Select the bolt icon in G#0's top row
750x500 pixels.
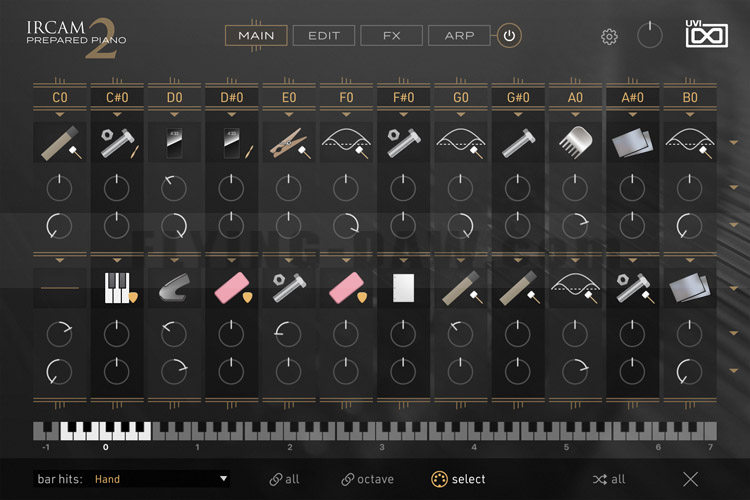518,143
